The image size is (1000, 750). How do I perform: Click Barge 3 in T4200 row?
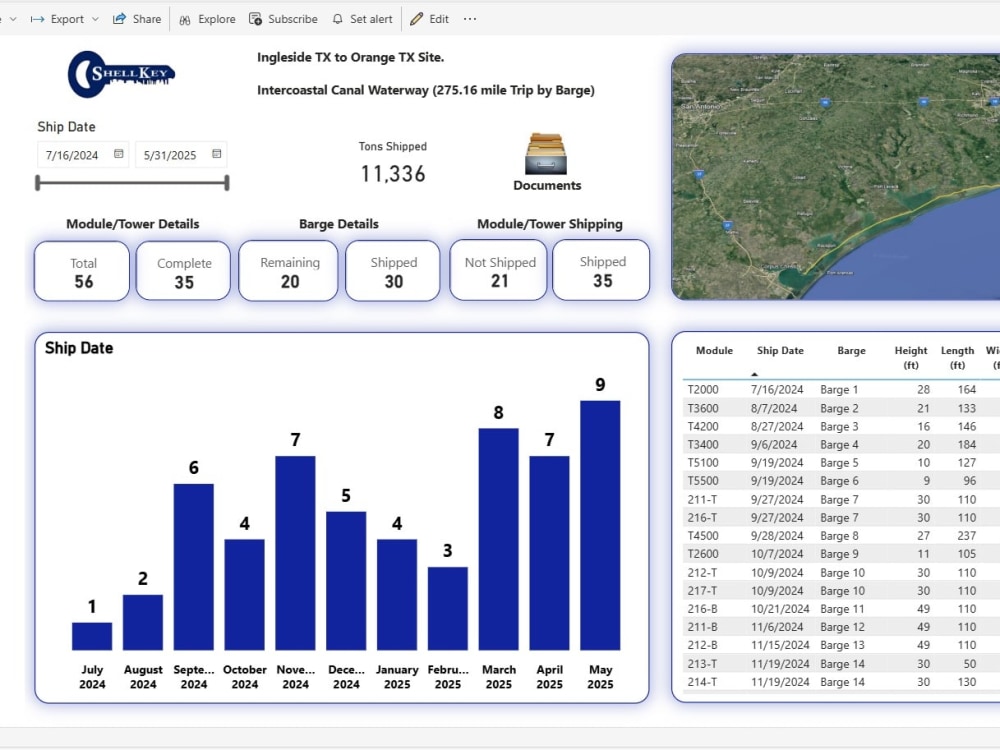click(x=839, y=427)
